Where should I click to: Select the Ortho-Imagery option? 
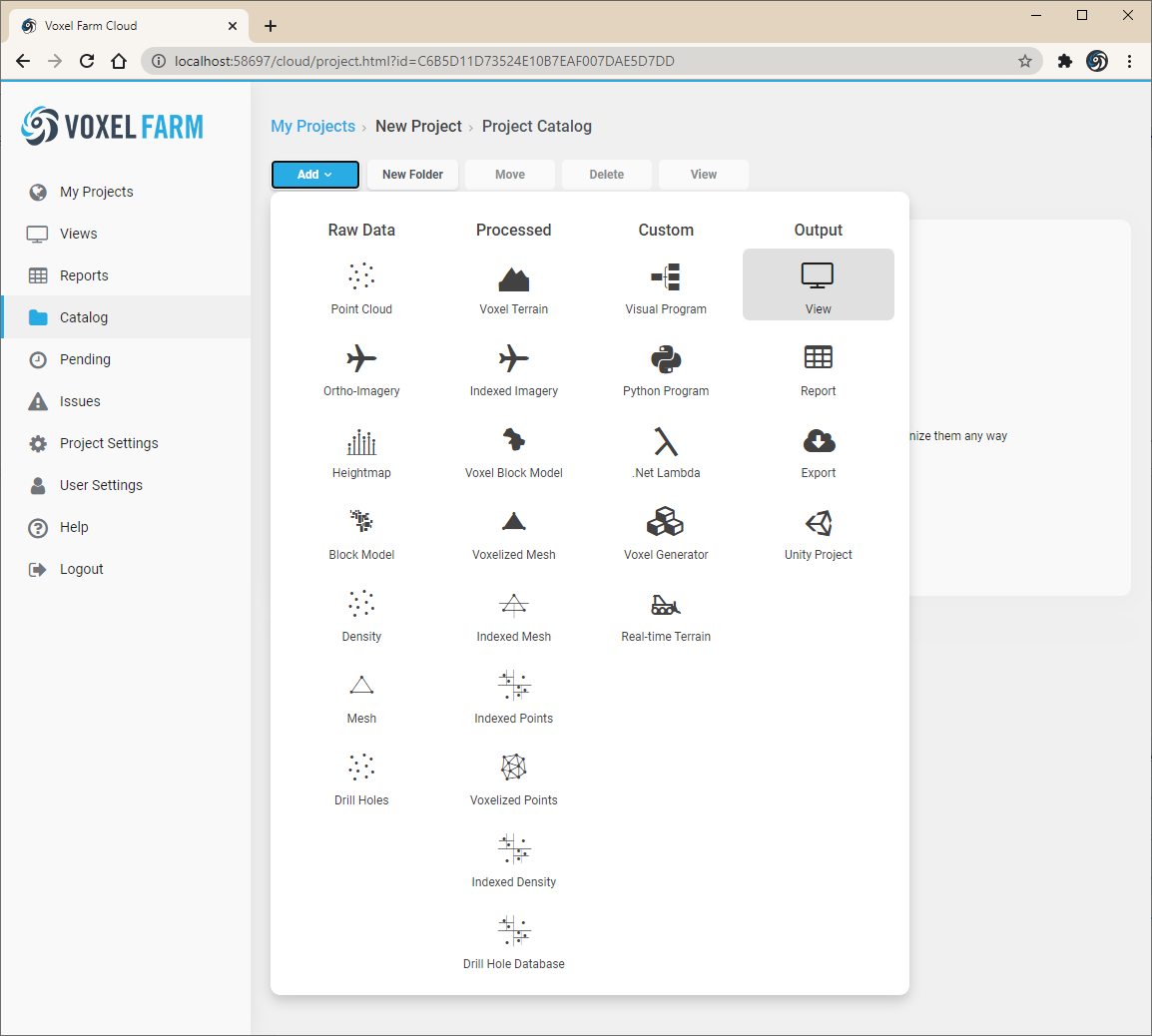[x=361, y=370]
